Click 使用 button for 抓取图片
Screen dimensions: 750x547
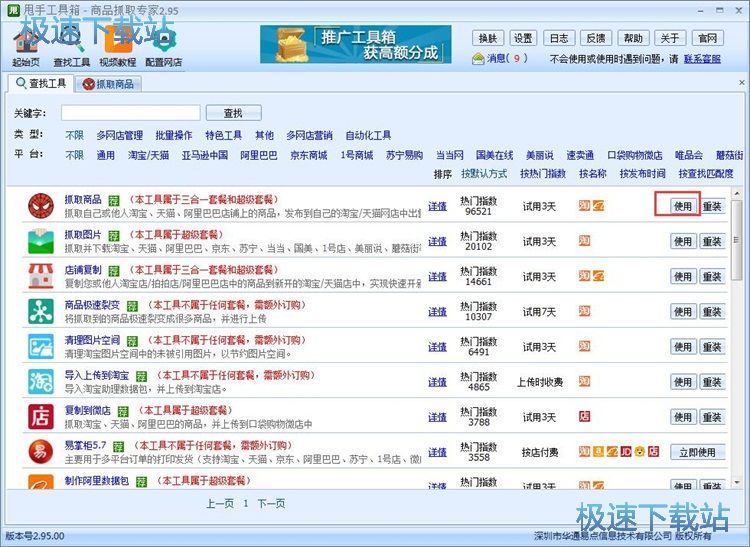(x=683, y=241)
